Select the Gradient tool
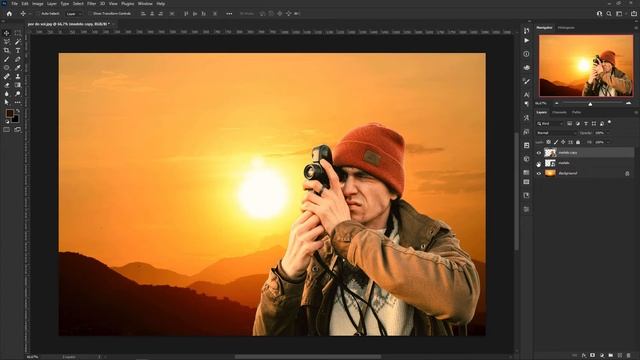Viewport: 640px width, 360px height. coord(18,85)
